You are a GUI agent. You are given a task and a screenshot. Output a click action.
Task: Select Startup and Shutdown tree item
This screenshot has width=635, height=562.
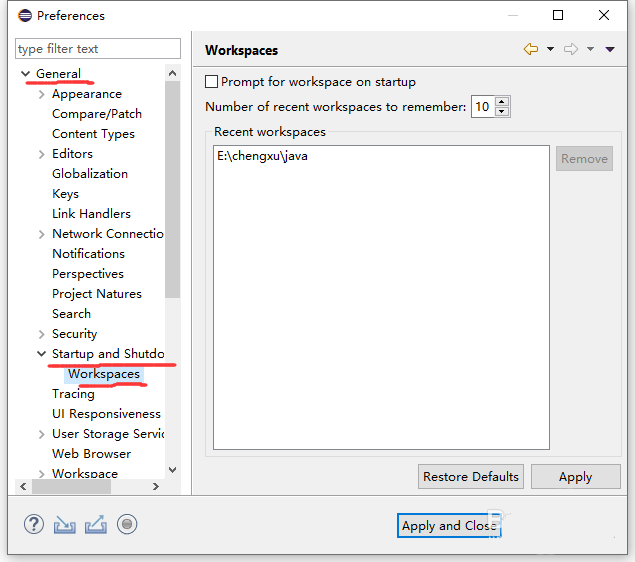pyautogui.click(x=108, y=353)
